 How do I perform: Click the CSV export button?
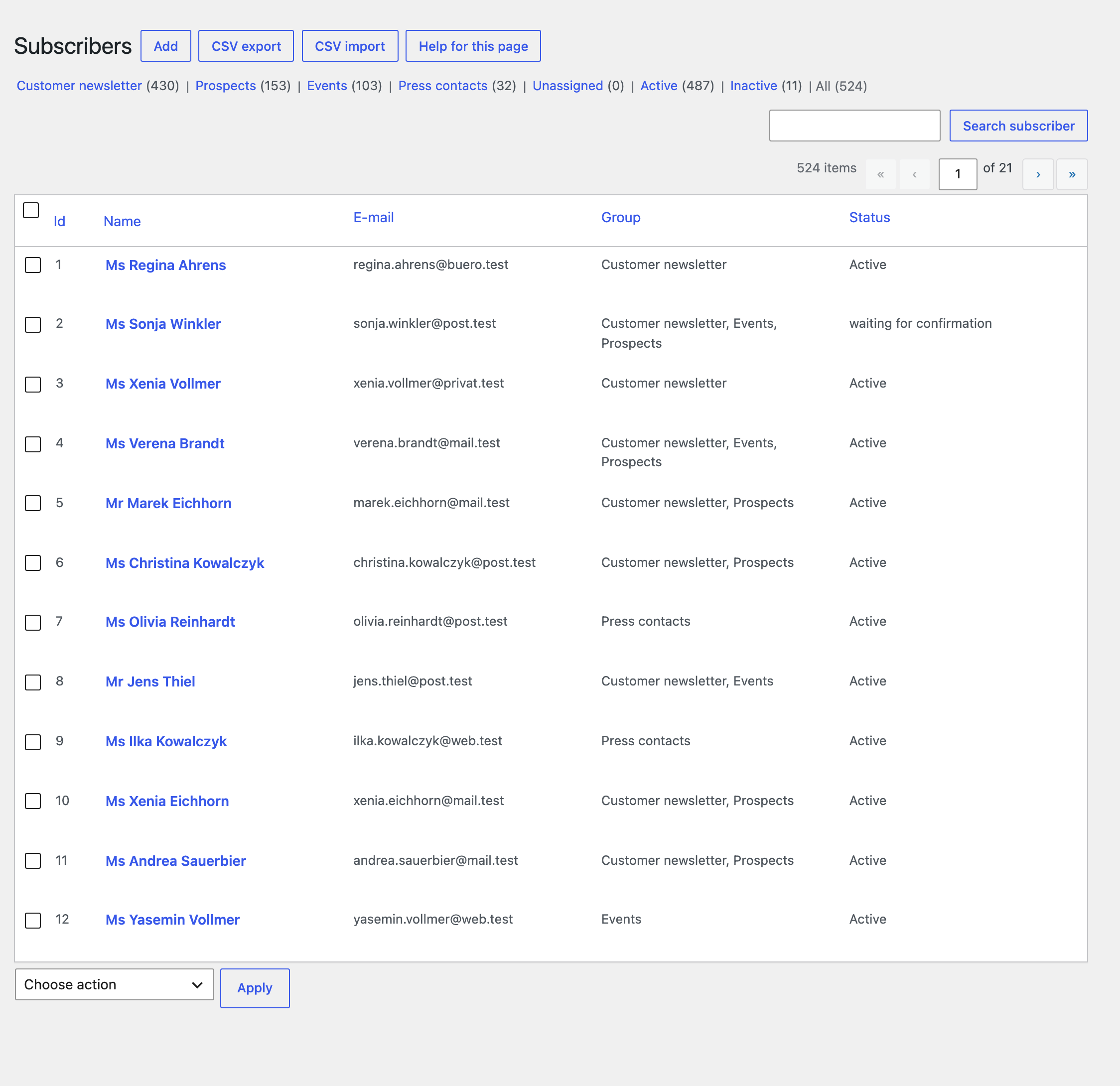[x=246, y=46]
